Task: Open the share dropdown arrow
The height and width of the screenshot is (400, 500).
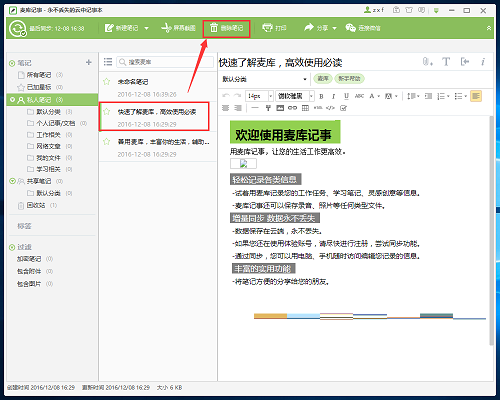Action: (334, 28)
